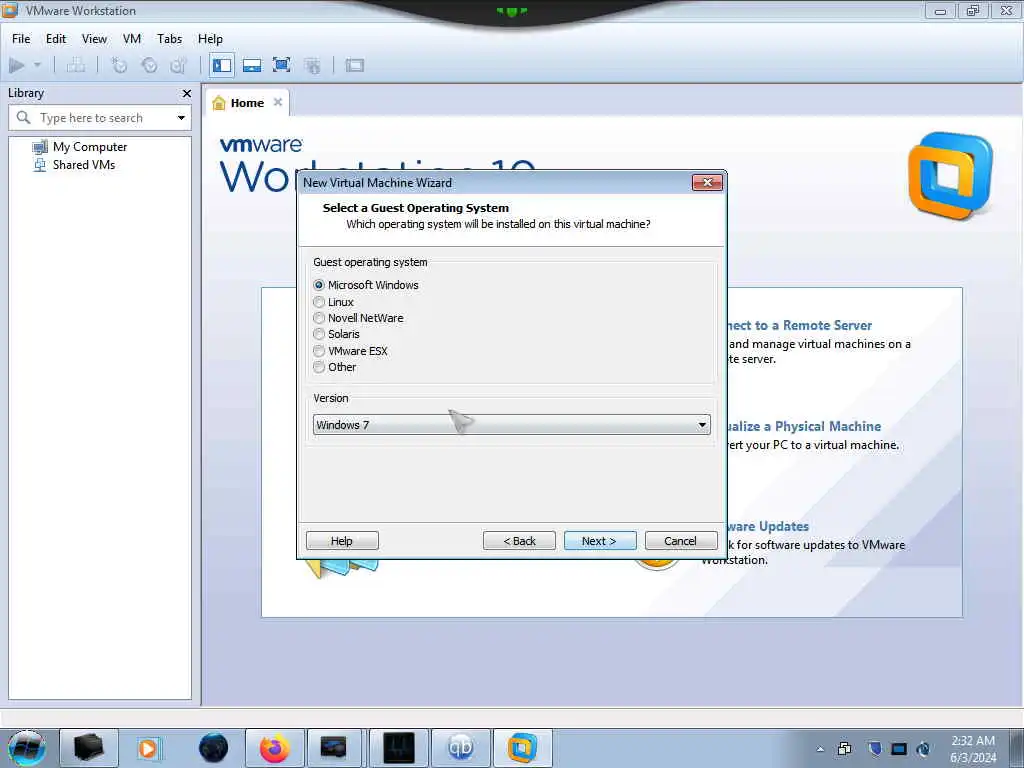Click Virtualize a Physical Machine link

803,426
